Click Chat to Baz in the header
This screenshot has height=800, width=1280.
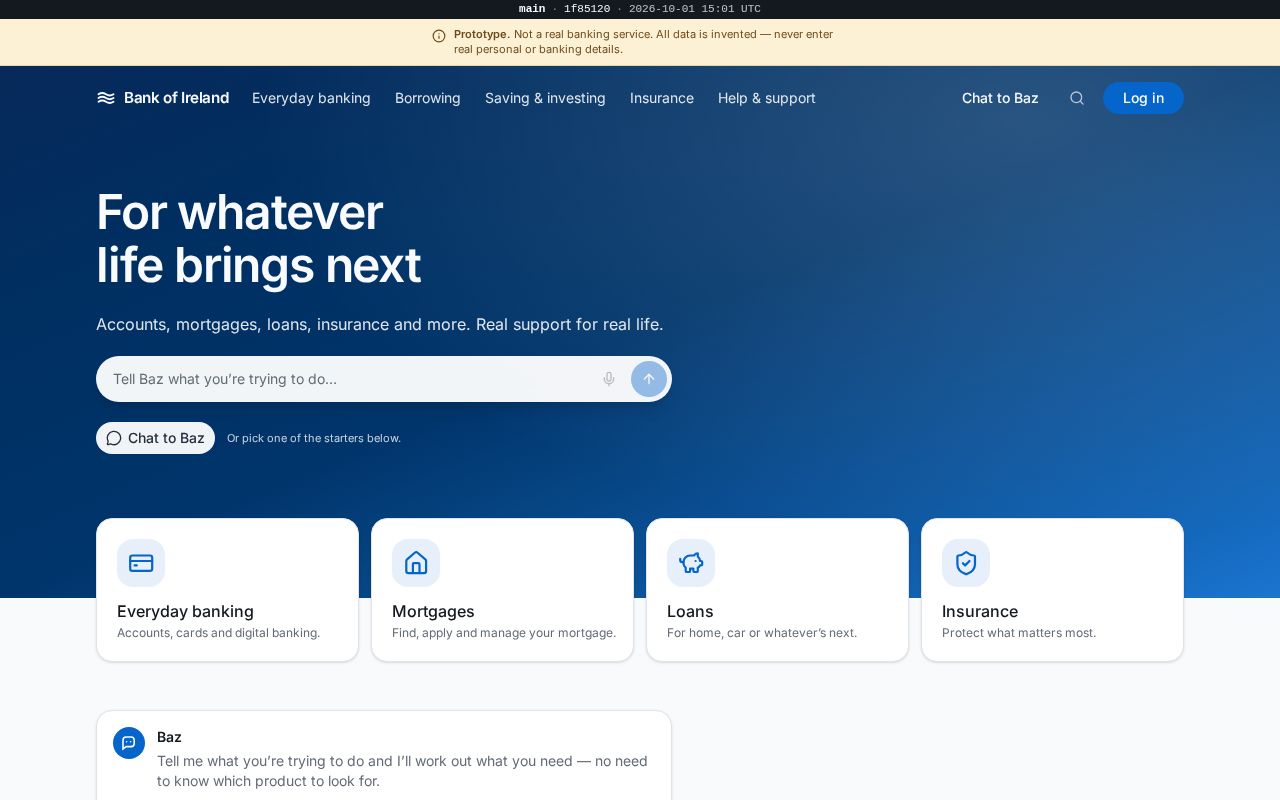(1000, 98)
